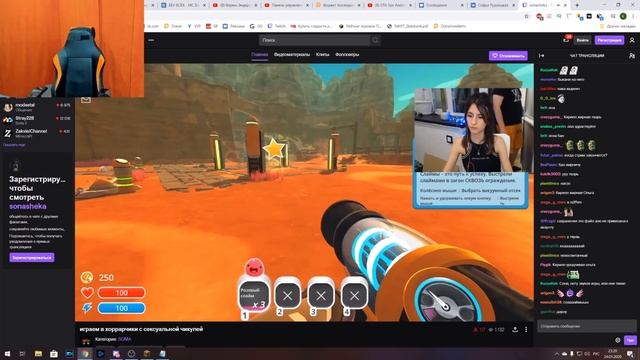Open the Twitch notifications inbox icon
Screen dimensions: 640x360
(566, 40)
